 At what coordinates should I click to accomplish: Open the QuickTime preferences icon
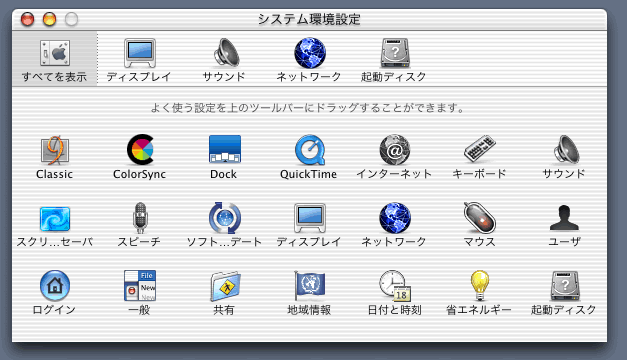coord(310,150)
